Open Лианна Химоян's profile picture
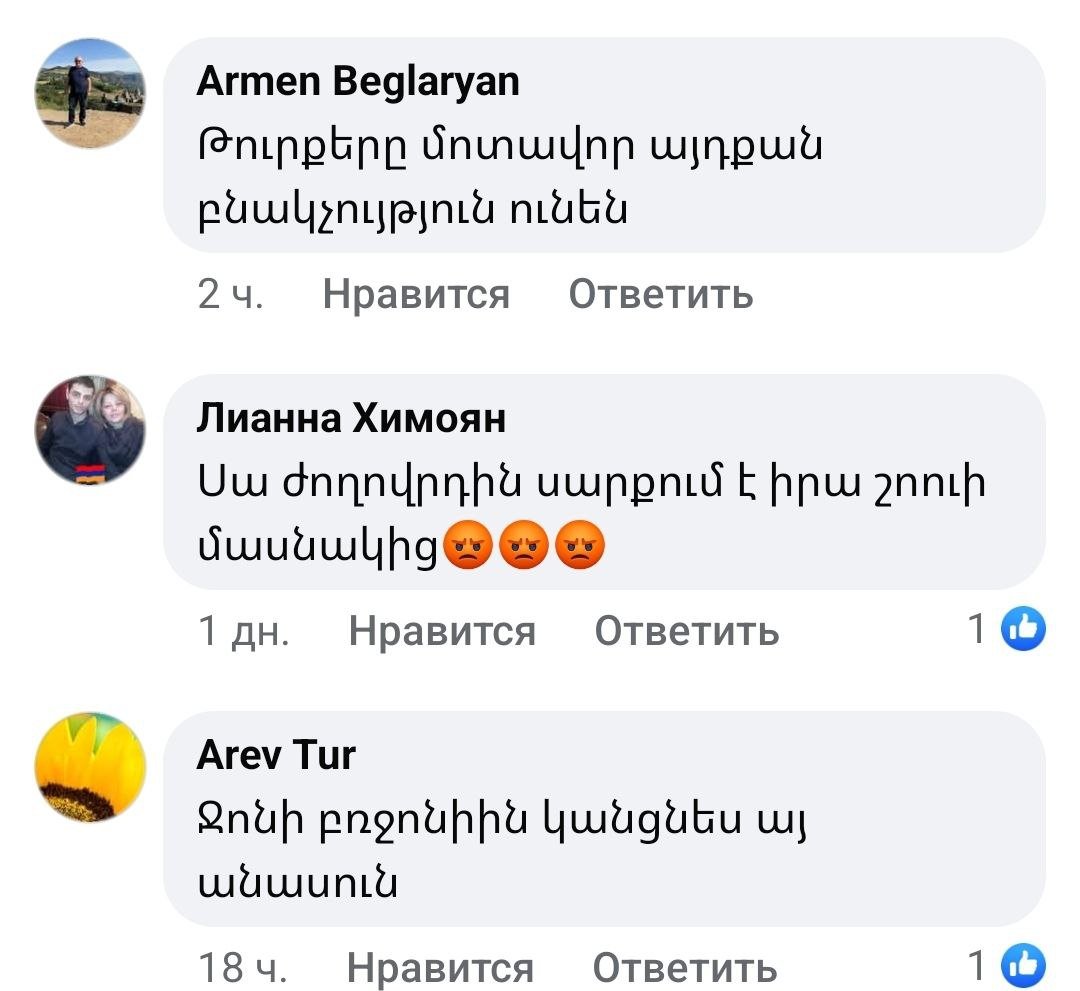1080x991 pixels. 90,430
